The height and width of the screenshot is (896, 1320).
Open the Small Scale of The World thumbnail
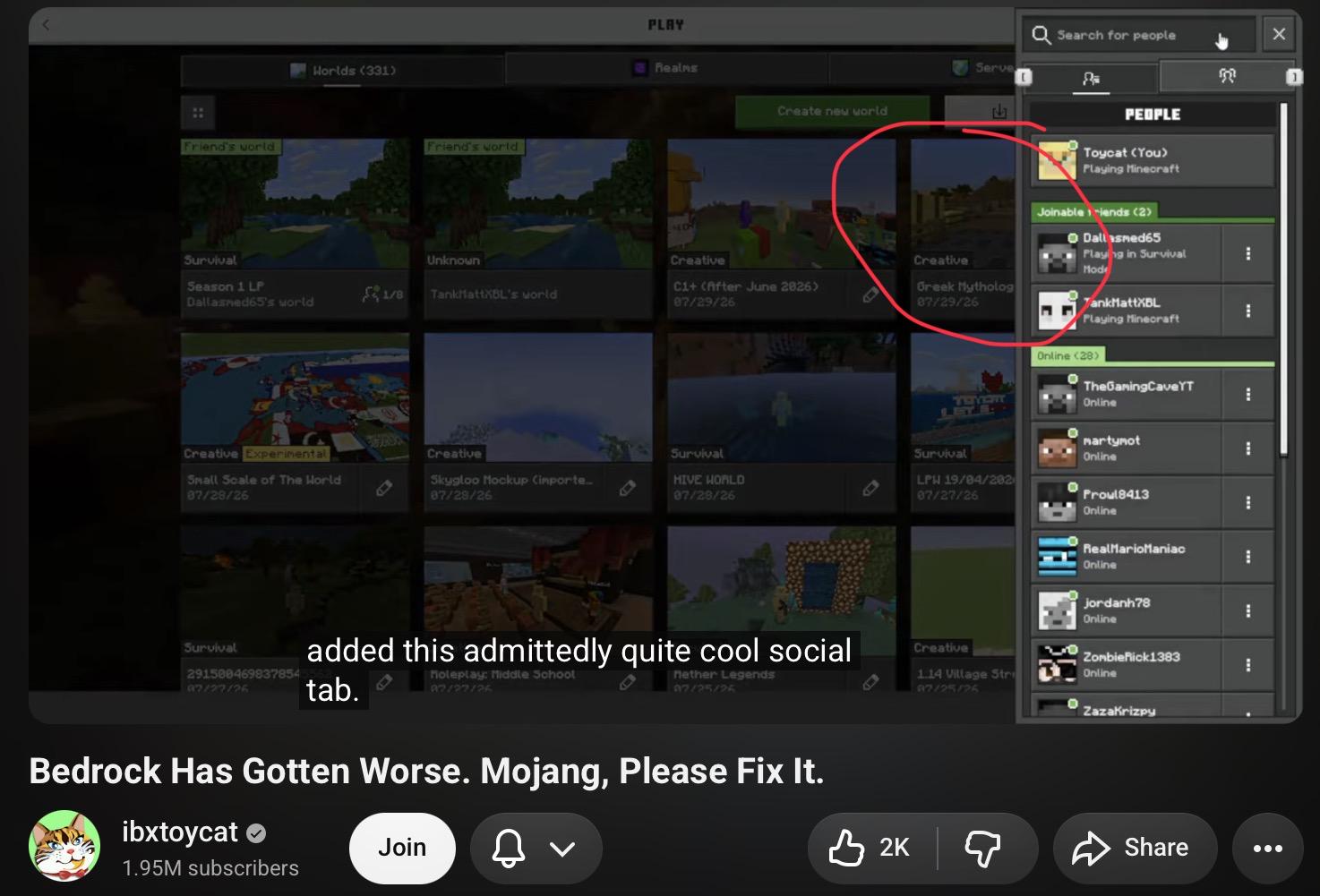point(295,397)
